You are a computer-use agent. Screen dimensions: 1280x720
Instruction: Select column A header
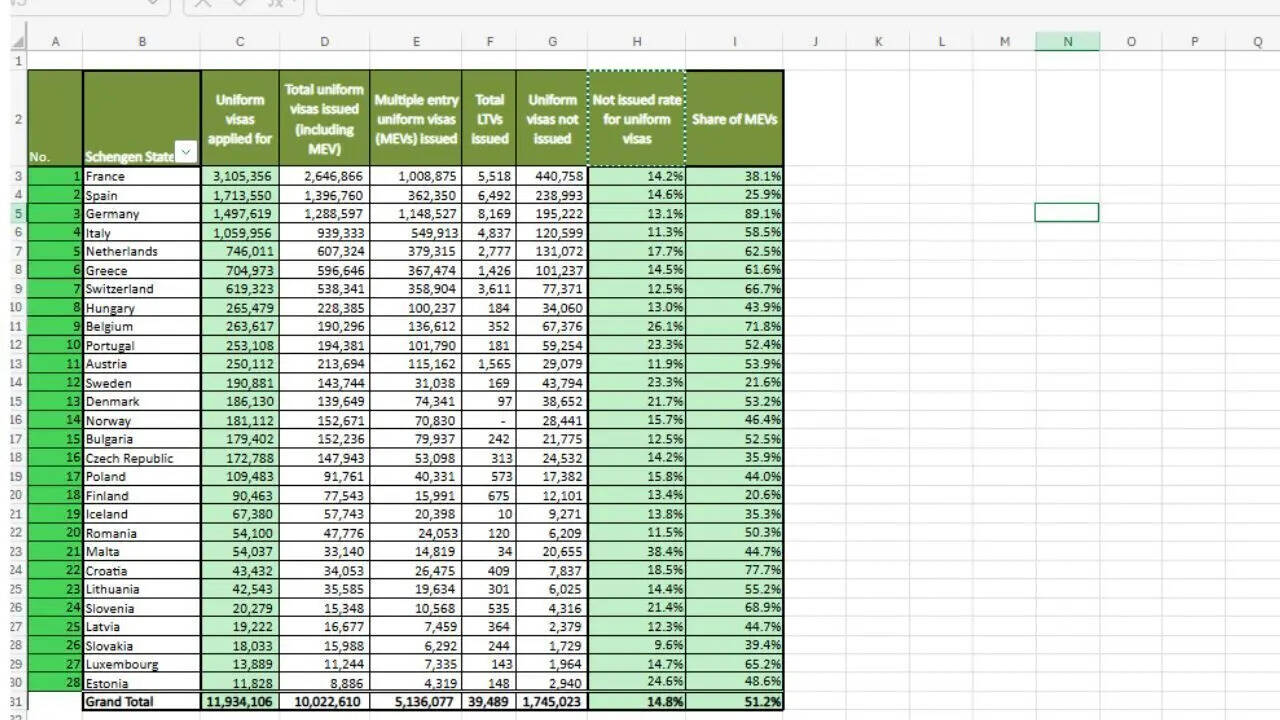55,42
